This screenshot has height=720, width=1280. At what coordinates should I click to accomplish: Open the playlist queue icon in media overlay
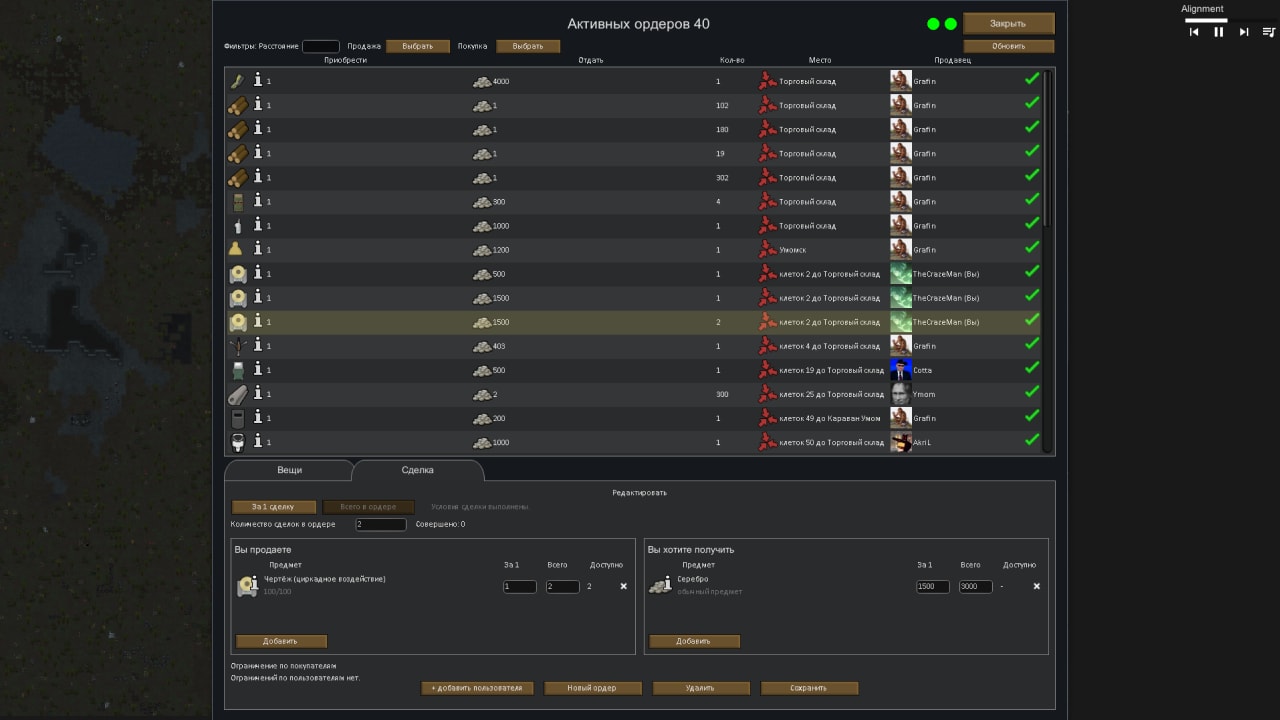[1269, 32]
